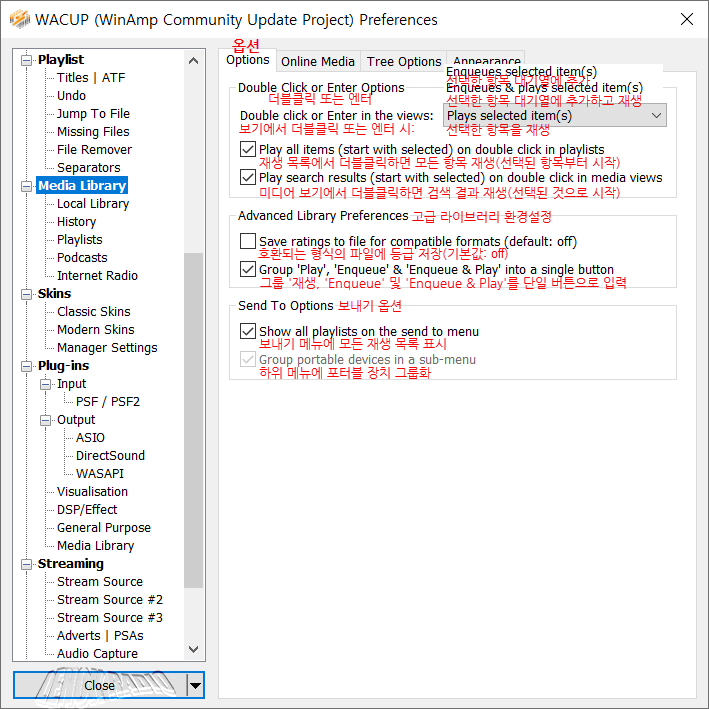Toggle Show all playlists on send to menu
This screenshot has width=709, height=709.
(248, 331)
